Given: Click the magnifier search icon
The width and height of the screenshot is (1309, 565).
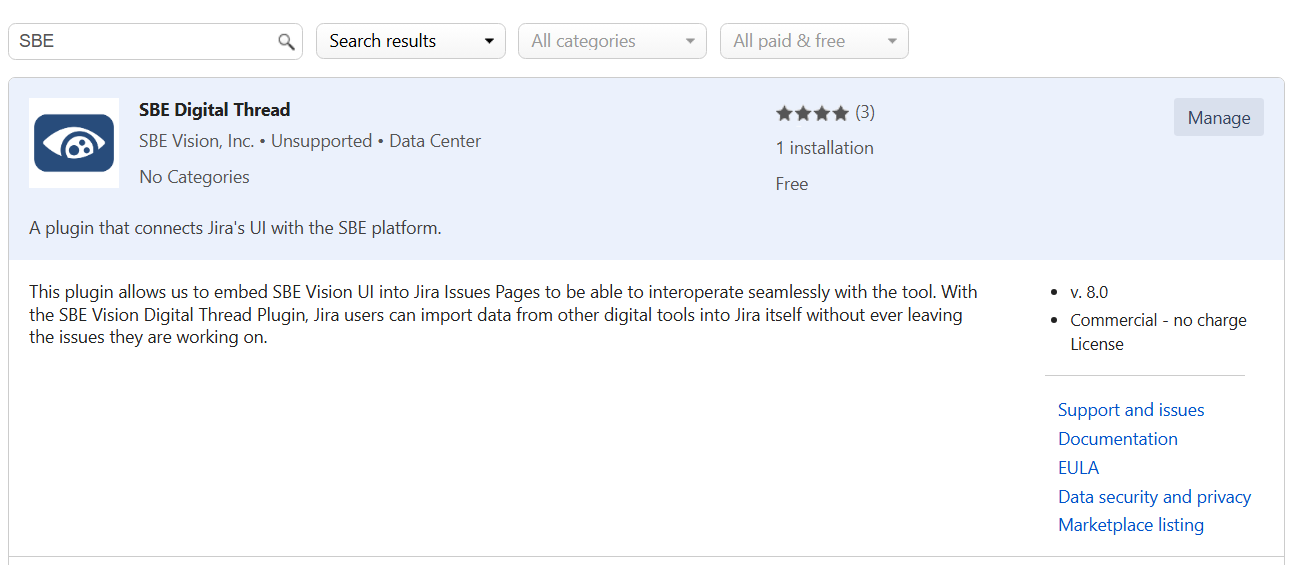Looking at the screenshot, I should [286, 42].
